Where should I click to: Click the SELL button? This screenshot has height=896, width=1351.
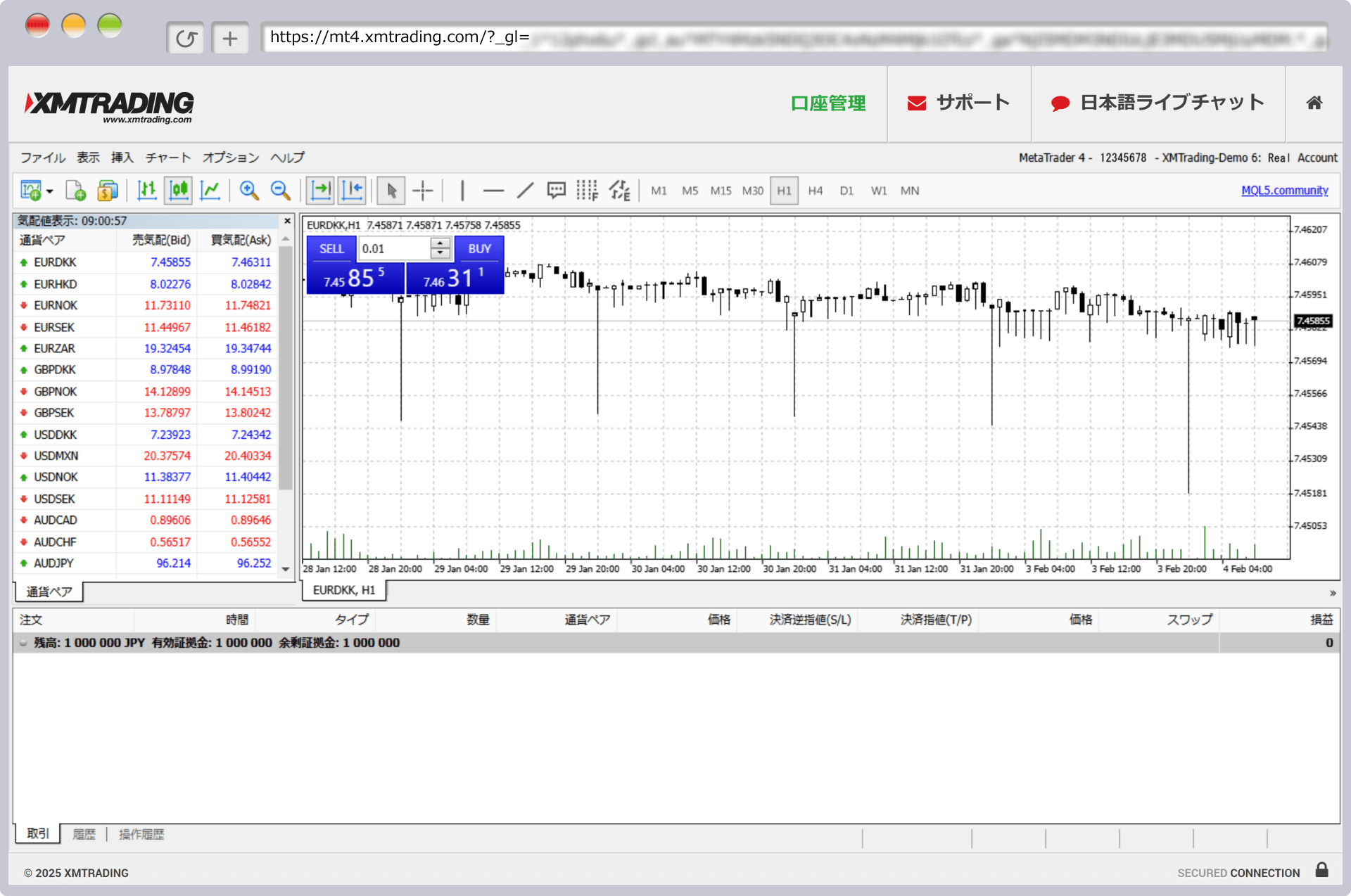331,249
